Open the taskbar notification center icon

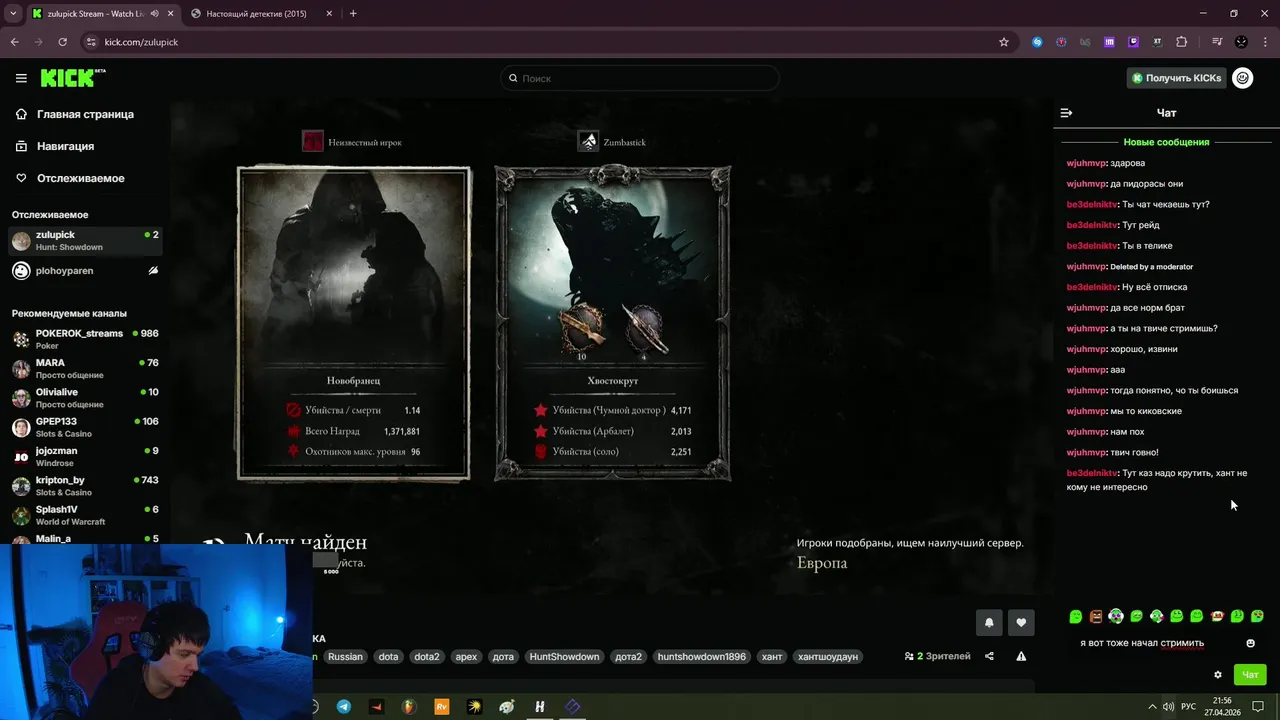[x=1258, y=706]
